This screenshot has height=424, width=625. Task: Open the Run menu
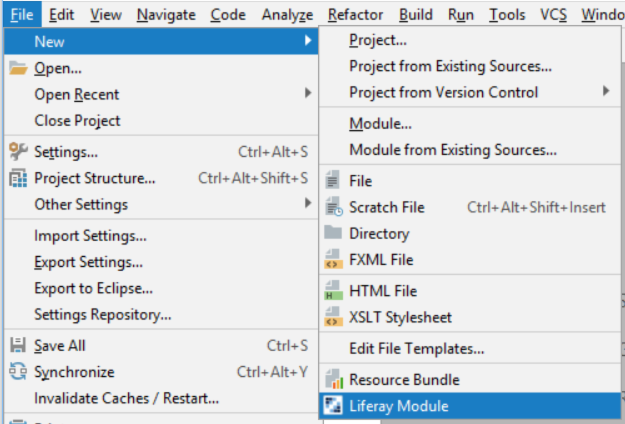pyautogui.click(x=461, y=15)
